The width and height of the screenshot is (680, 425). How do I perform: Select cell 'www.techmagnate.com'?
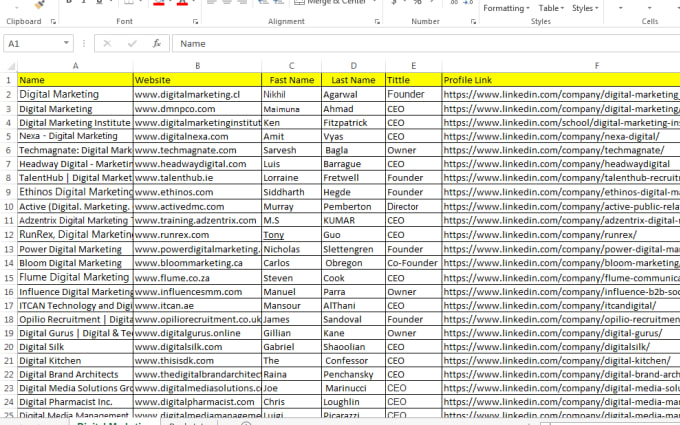[197, 150]
